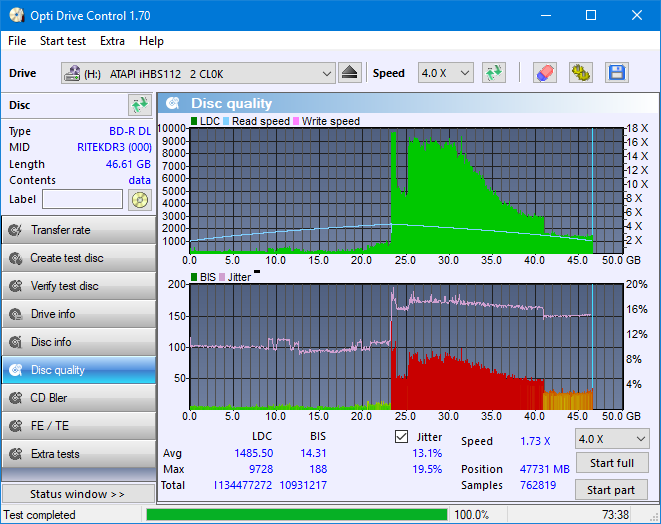The width and height of the screenshot is (661, 524).
Task: Open Create test disc
Action: pos(79,258)
